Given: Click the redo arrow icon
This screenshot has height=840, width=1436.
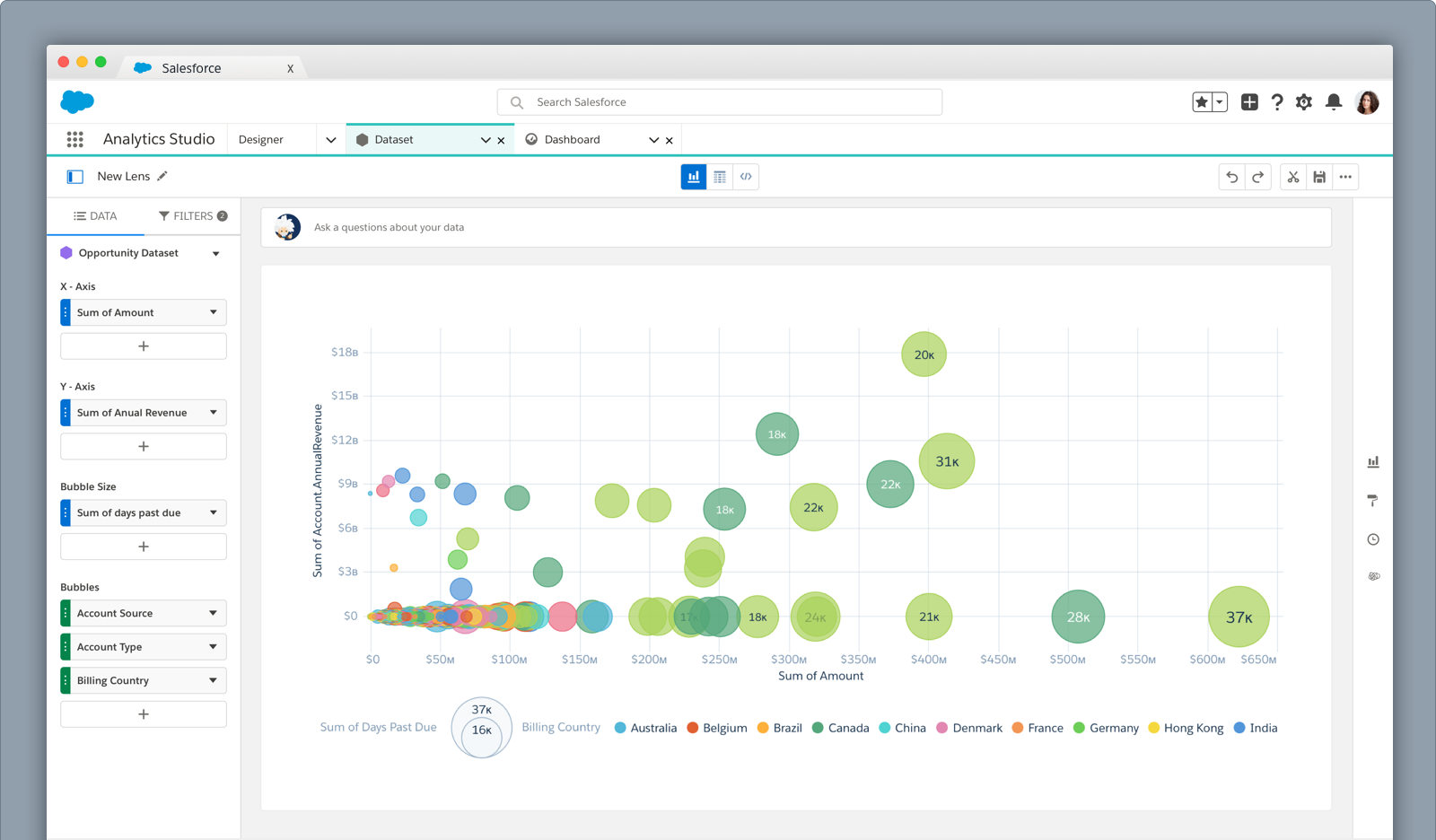Looking at the screenshot, I should click(x=1257, y=177).
